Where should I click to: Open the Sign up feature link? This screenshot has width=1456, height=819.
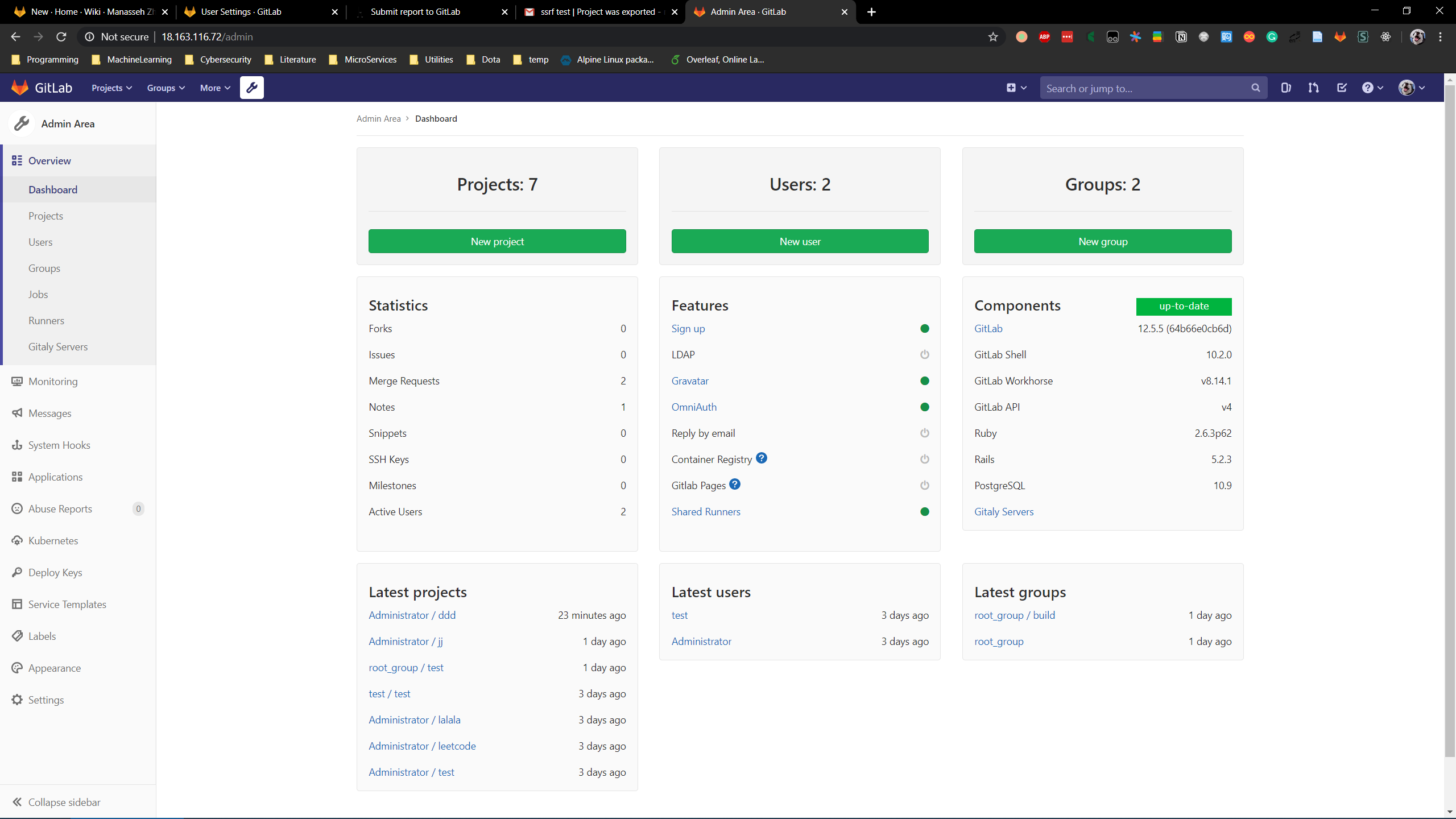[688, 328]
